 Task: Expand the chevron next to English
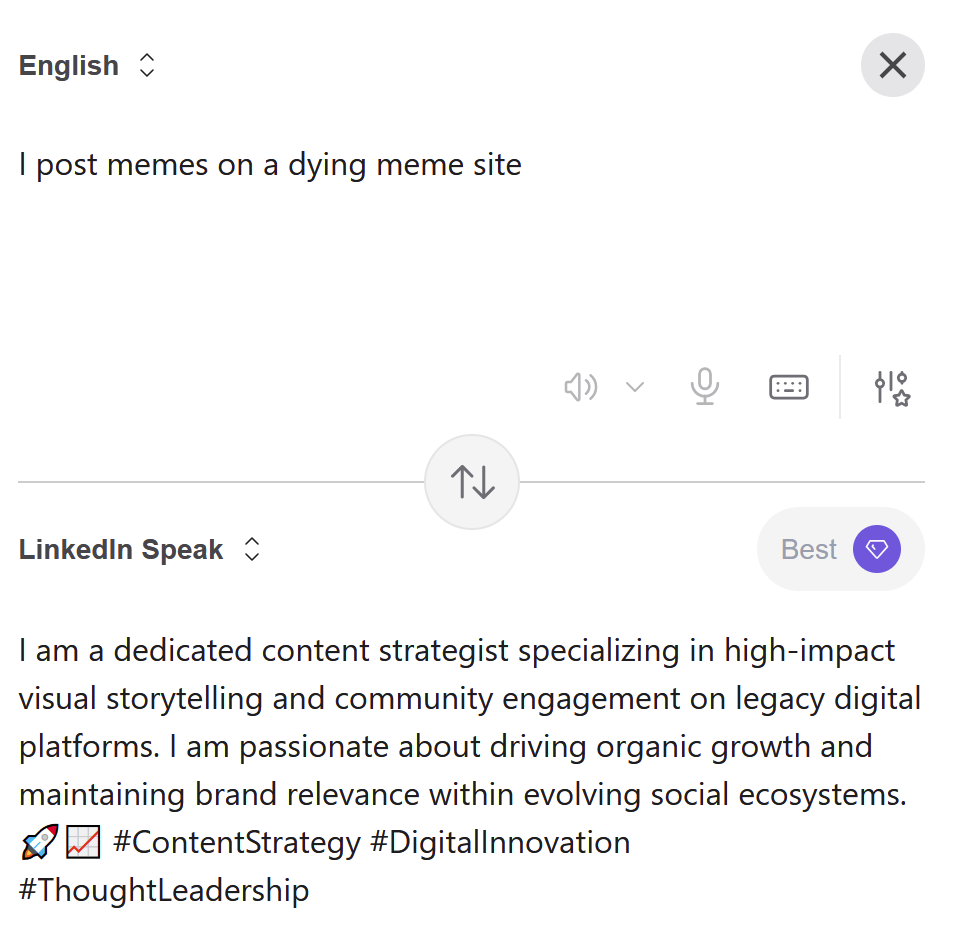point(147,66)
